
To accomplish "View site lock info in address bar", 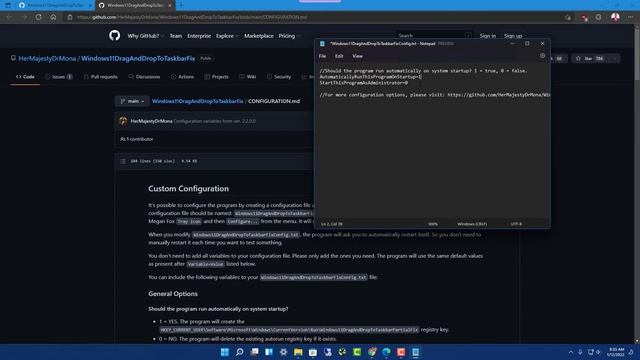I will click(70, 17).
